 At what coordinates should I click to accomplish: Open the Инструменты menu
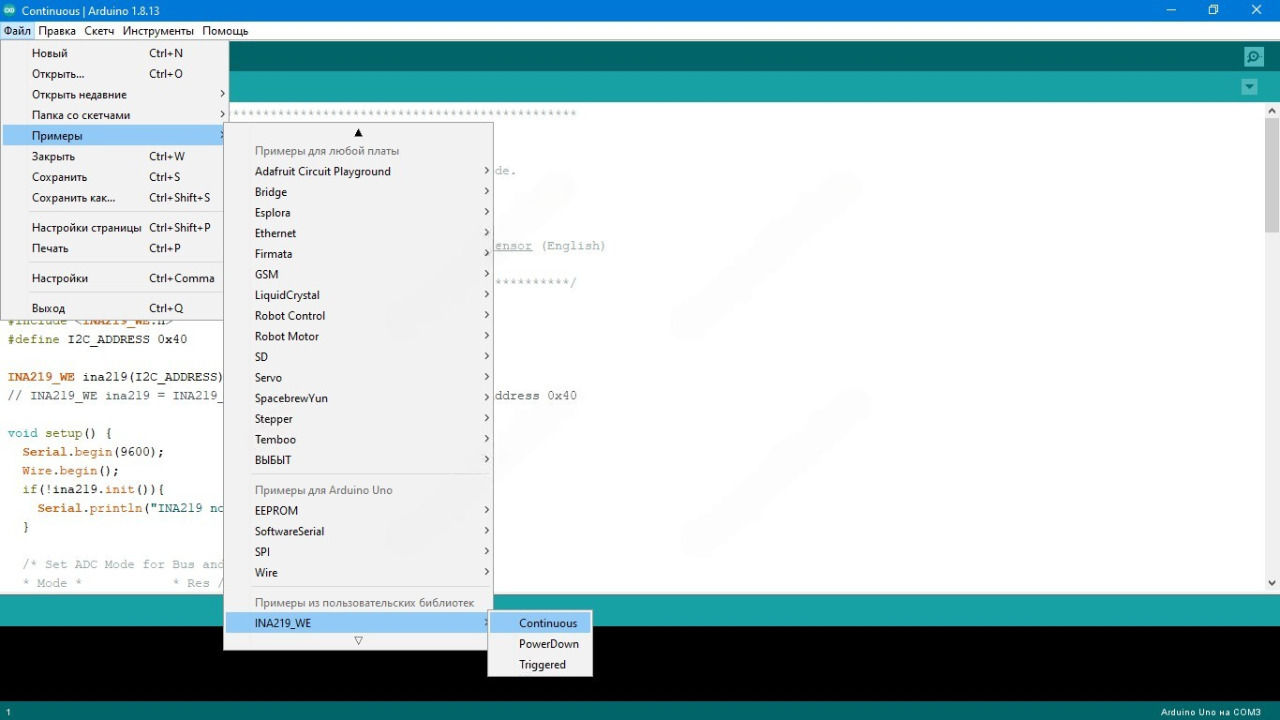pyautogui.click(x=158, y=31)
